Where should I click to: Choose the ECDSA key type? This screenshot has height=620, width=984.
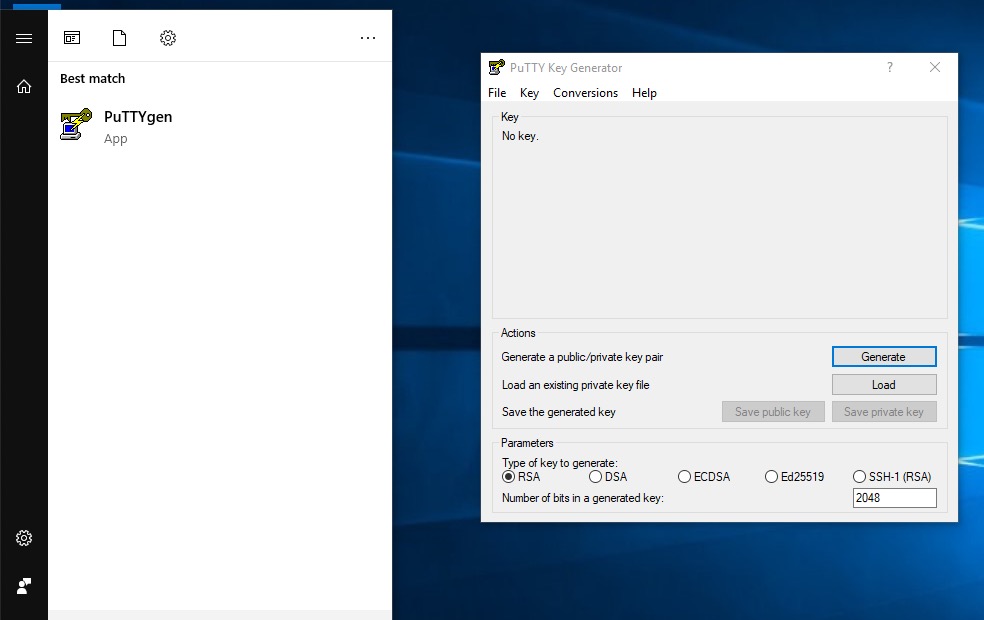(x=685, y=477)
